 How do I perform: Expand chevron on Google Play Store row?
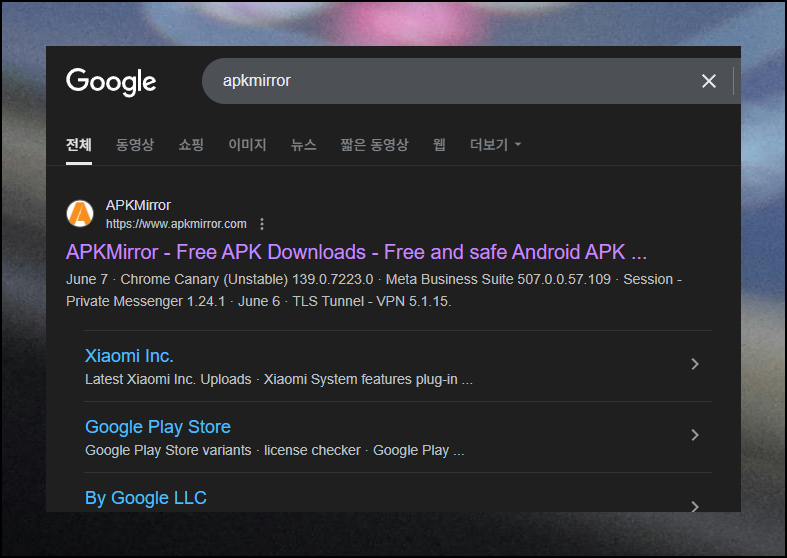[x=695, y=435]
